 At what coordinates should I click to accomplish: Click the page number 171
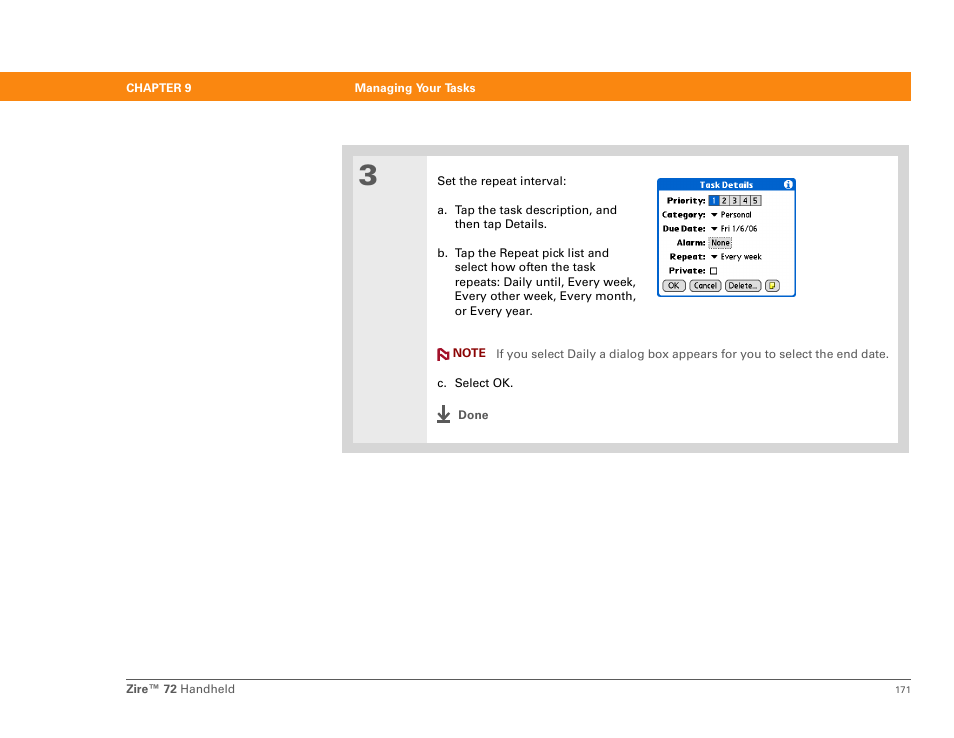(x=903, y=689)
